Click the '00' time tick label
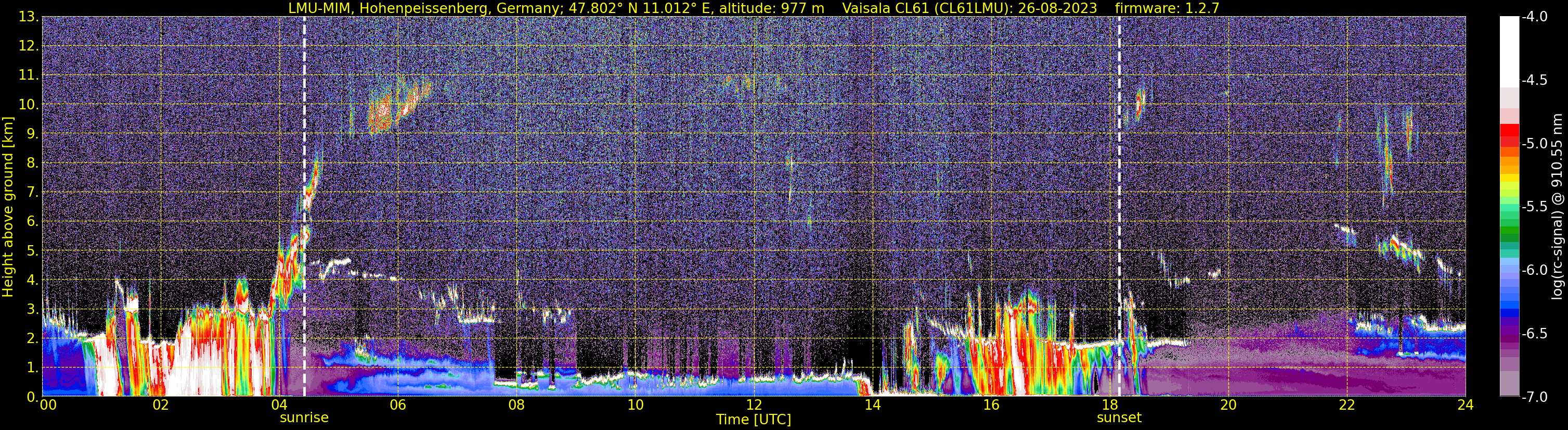1568x430 pixels. pos(48,405)
